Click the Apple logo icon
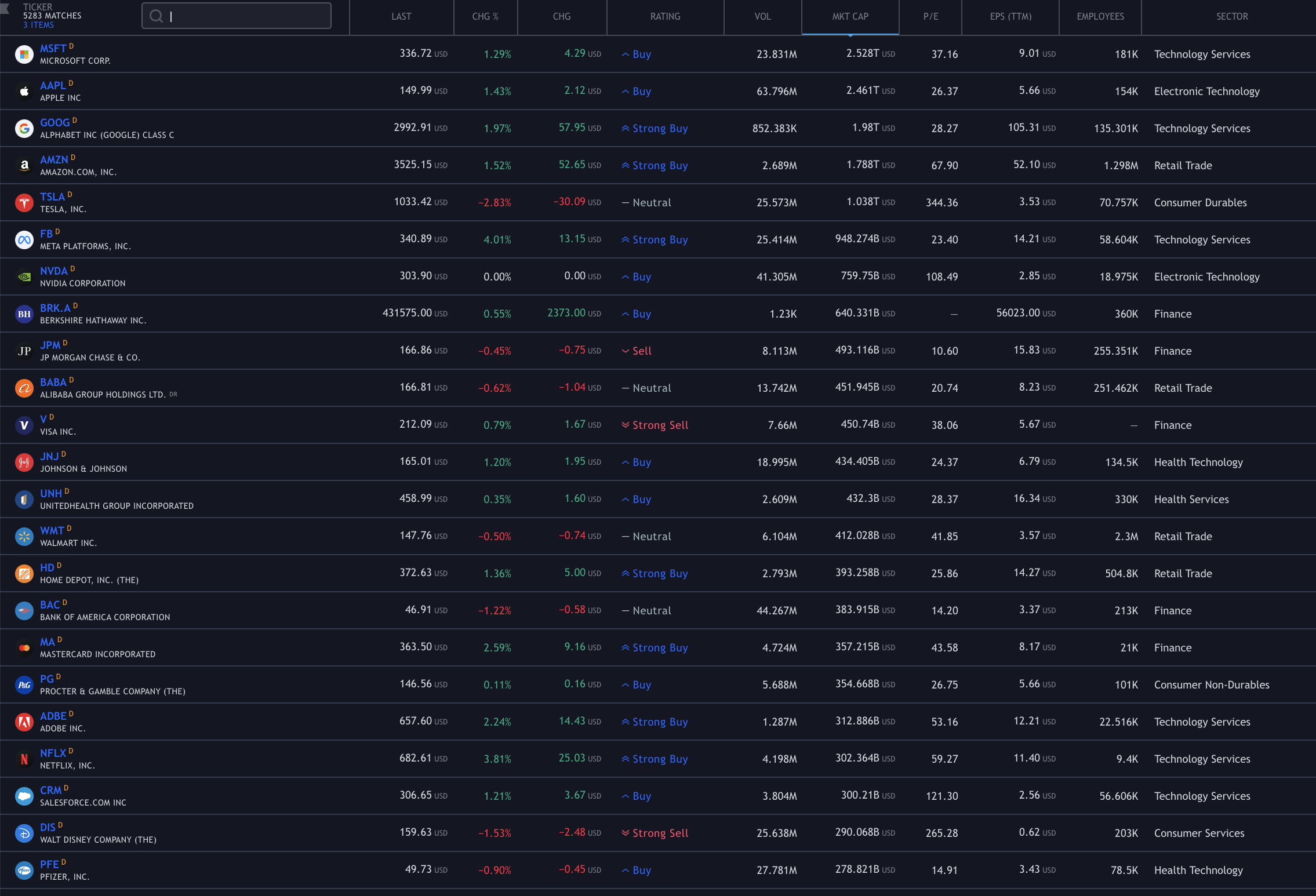The width and height of the screenshot is (1316, 896). pyautogui.click(x=24, y=91)
